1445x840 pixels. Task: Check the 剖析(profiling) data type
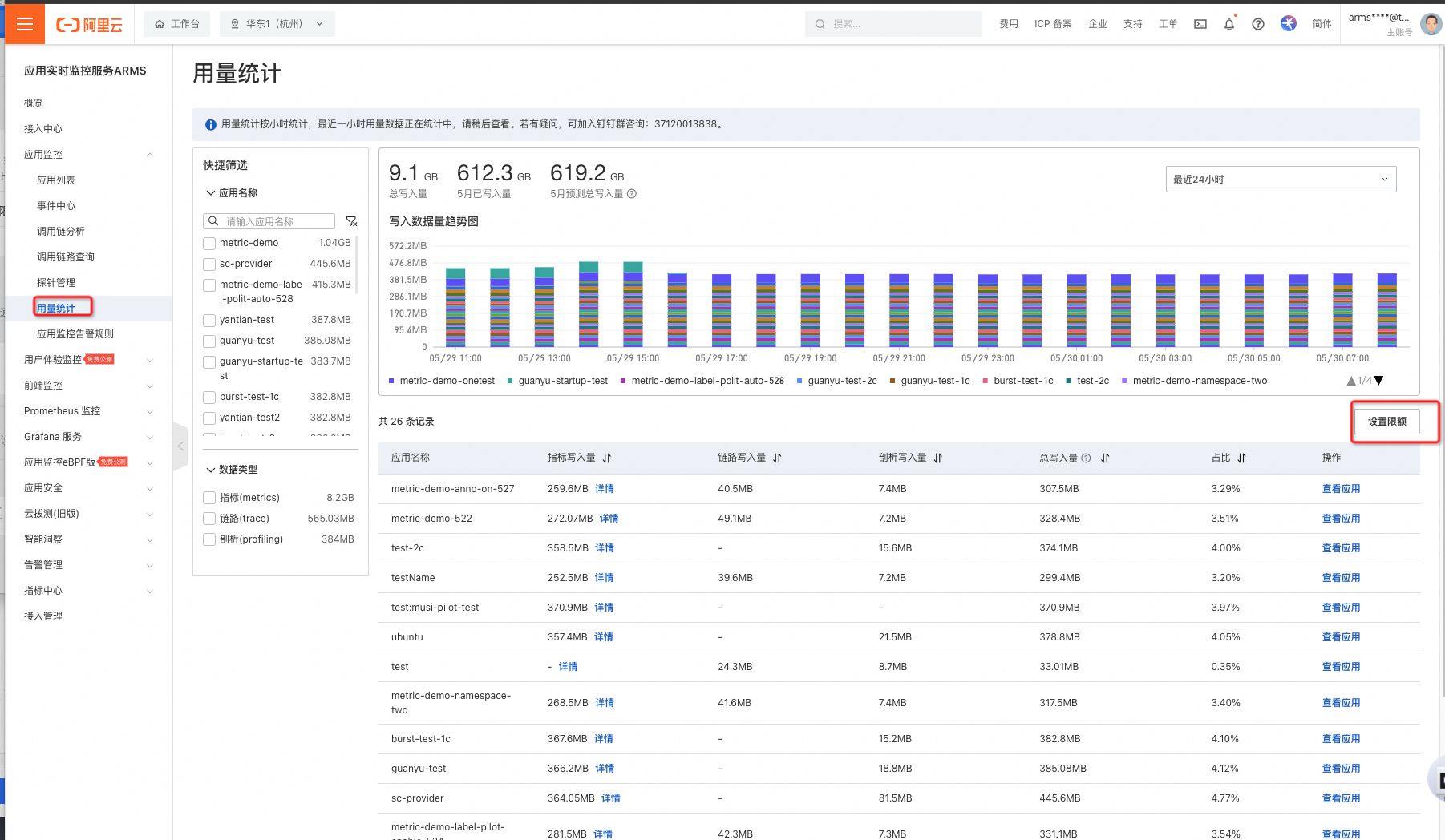pyautogui.click(x=209, y=539)
